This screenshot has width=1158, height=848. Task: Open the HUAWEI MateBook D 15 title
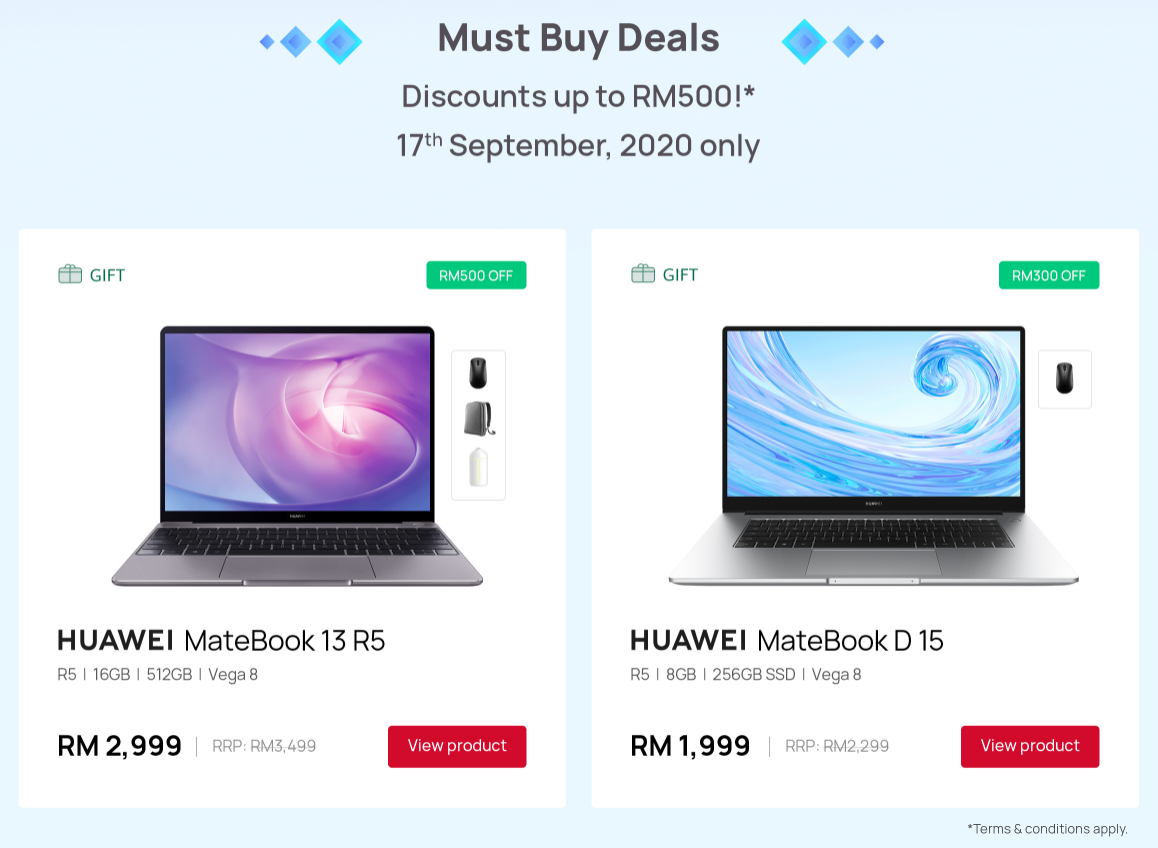click(787, 640)
